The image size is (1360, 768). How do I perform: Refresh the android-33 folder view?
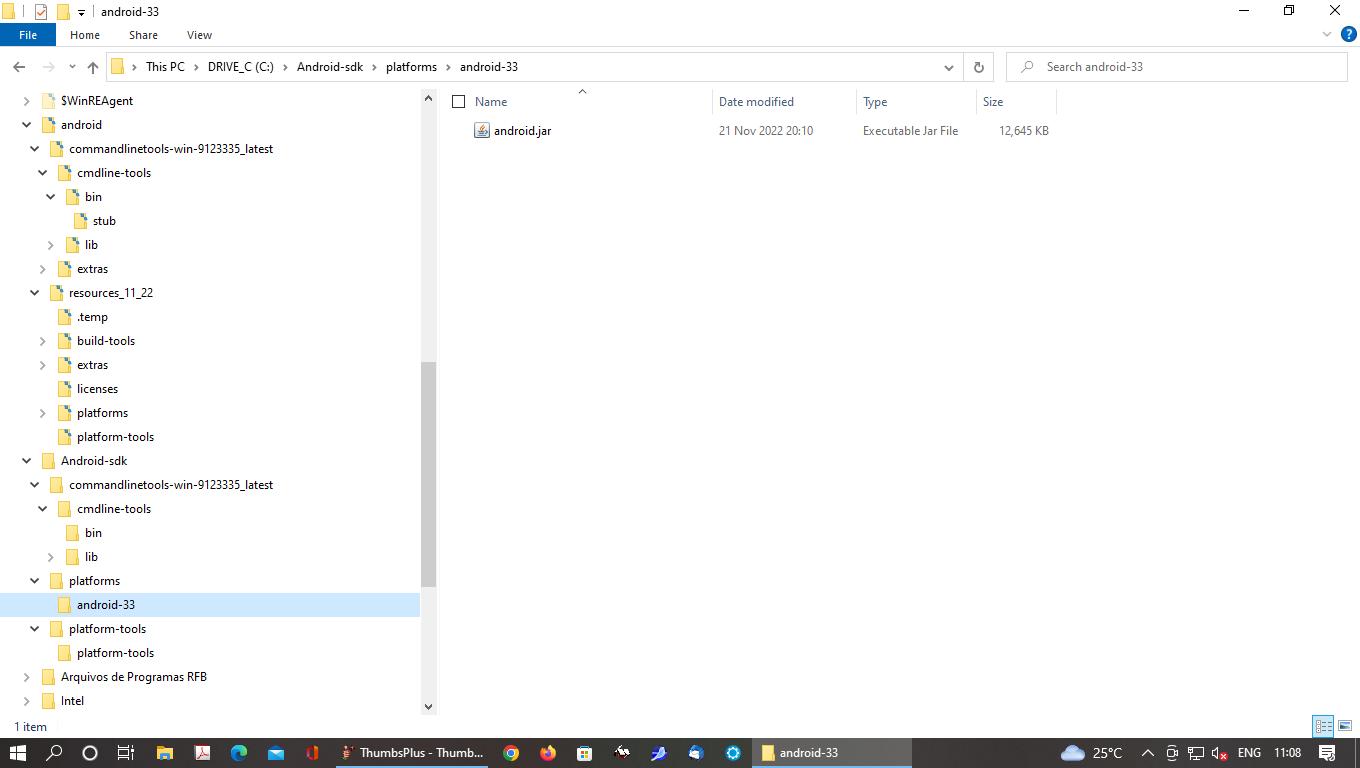pyautogui.click(x=978, y=67)
